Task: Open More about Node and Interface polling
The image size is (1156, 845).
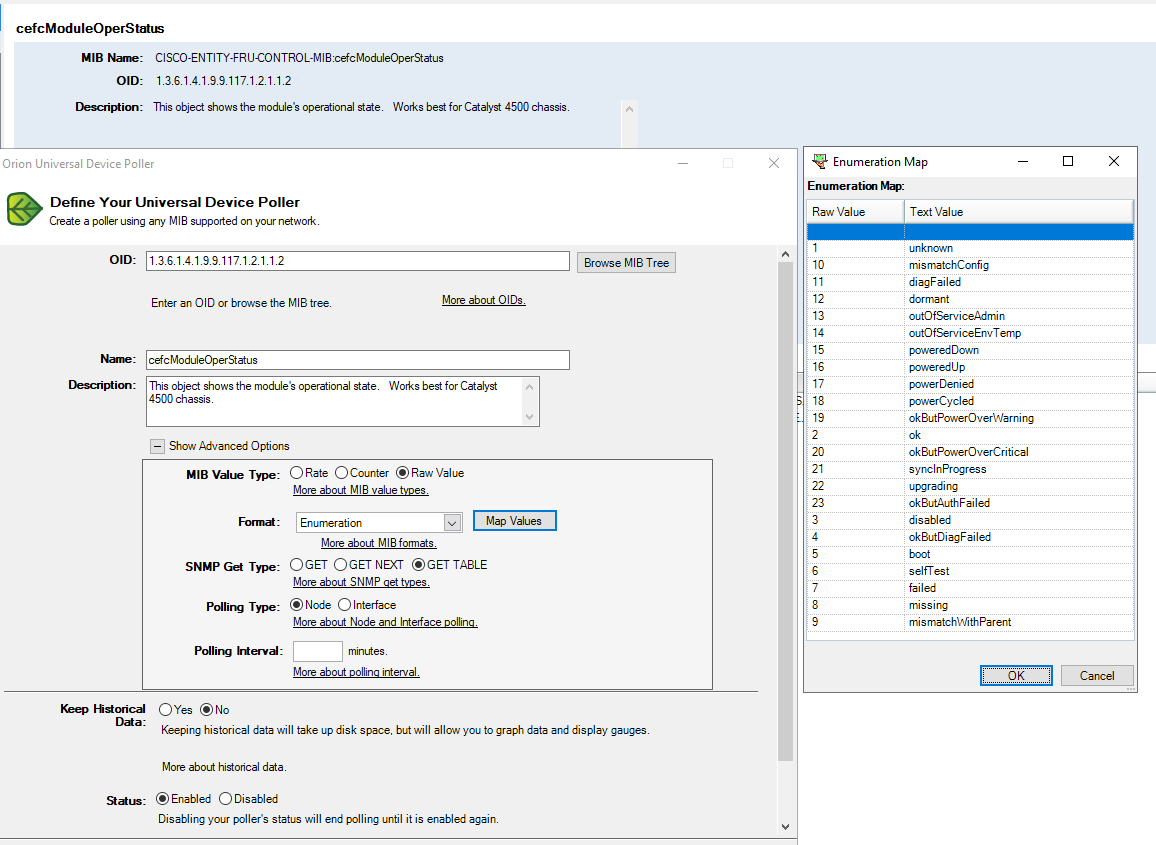Action: pos(385,622)
